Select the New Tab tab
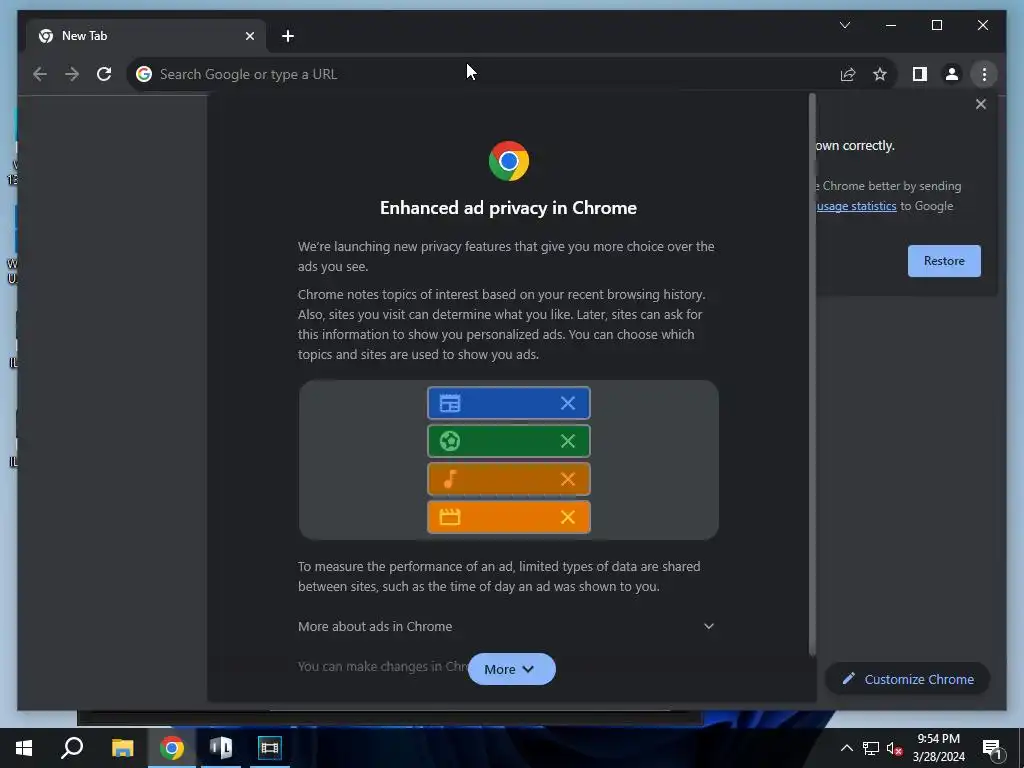The image size is (1024, 768). pos(146,36)
